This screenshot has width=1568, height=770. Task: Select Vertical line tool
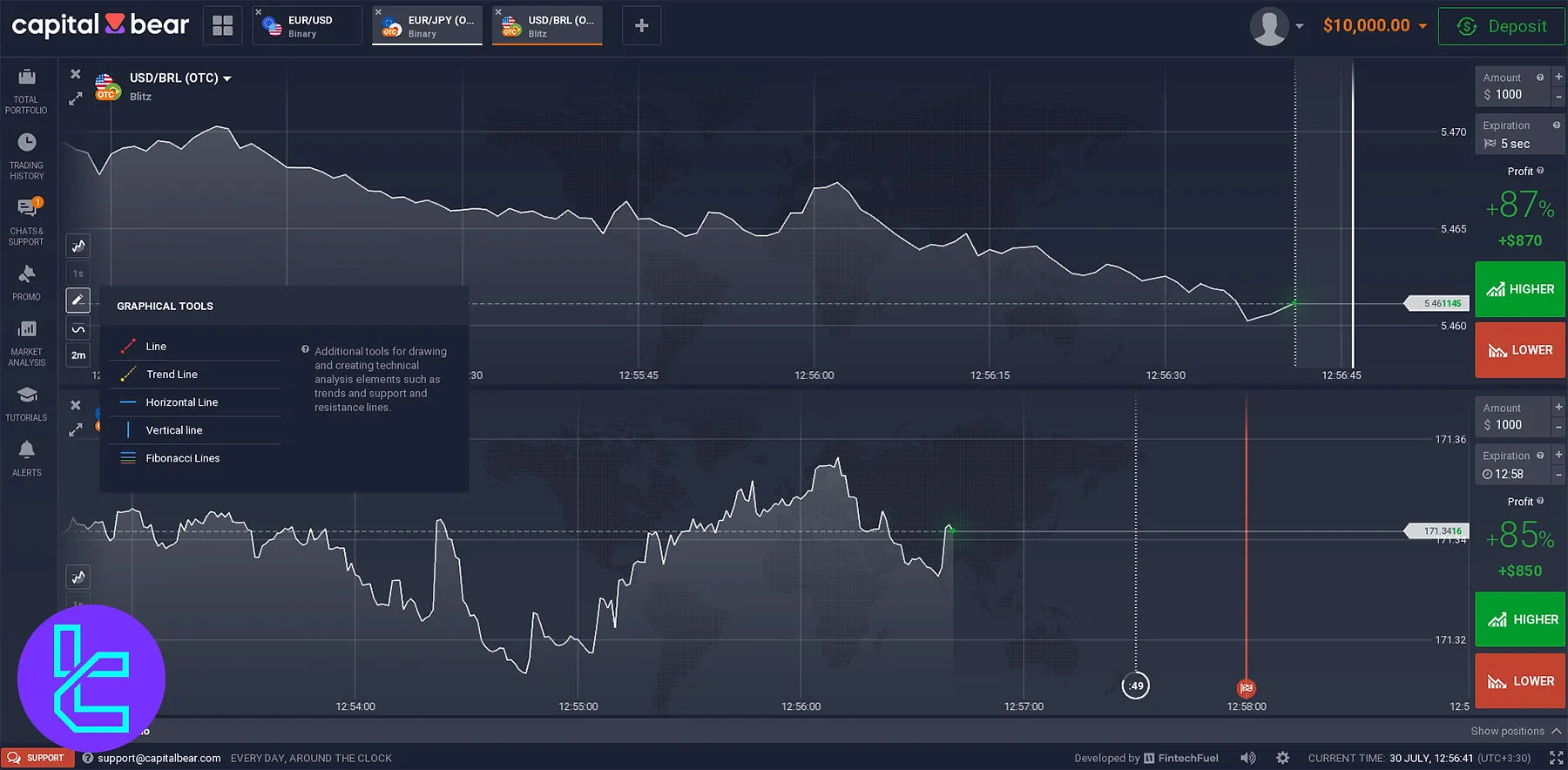point(195,430)
